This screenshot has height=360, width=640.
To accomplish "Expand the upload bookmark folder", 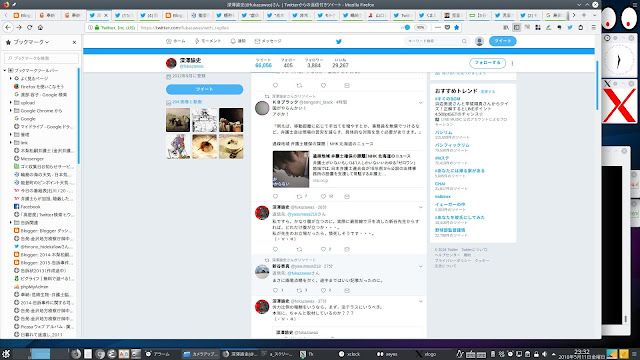I will pos(11,102).
